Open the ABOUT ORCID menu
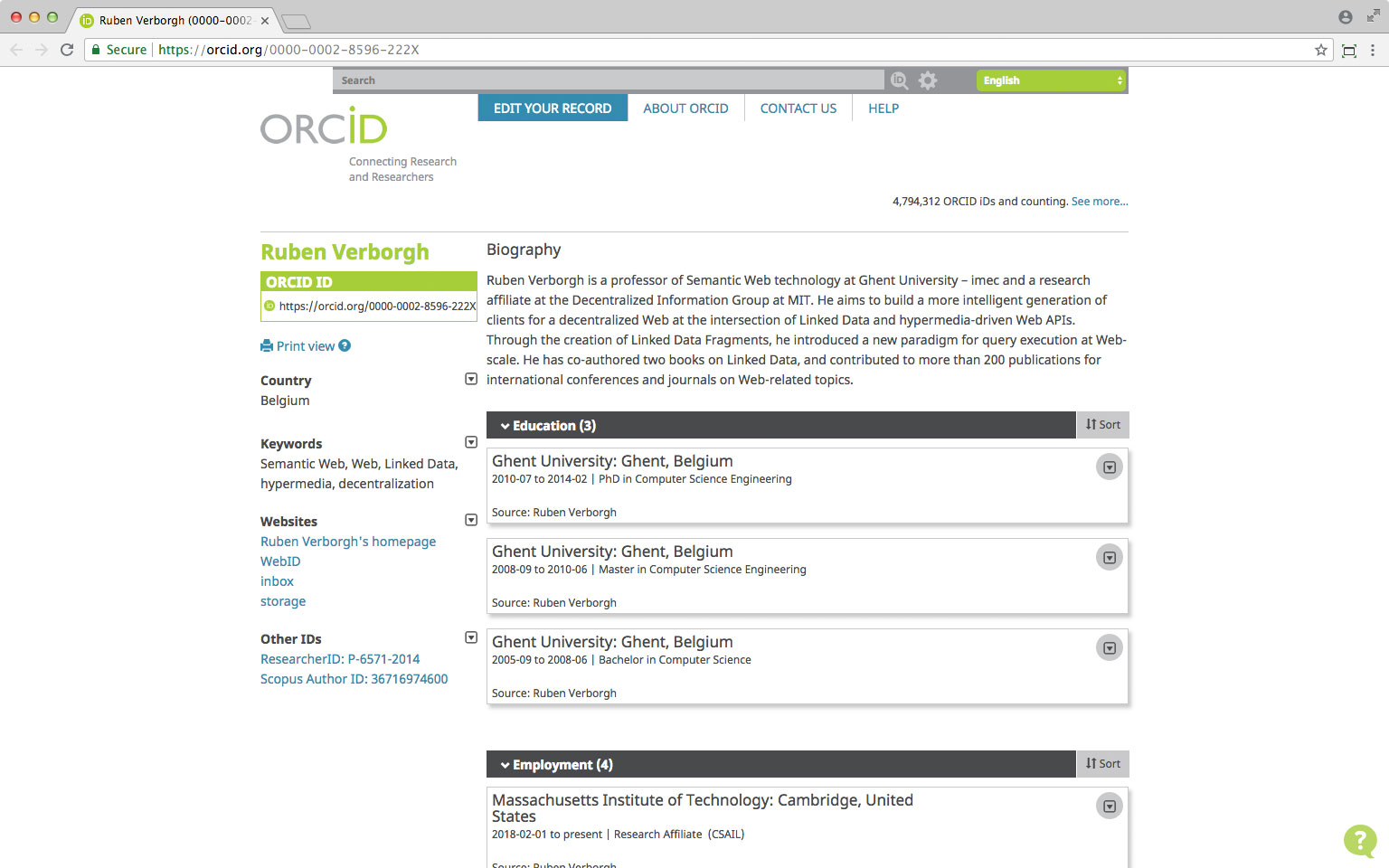This screenshot has height=868, width=1389. [685, 108]
